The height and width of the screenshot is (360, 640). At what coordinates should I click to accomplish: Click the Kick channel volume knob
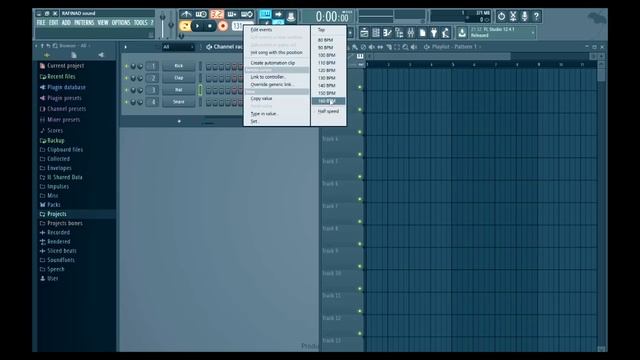click(140, 66)
